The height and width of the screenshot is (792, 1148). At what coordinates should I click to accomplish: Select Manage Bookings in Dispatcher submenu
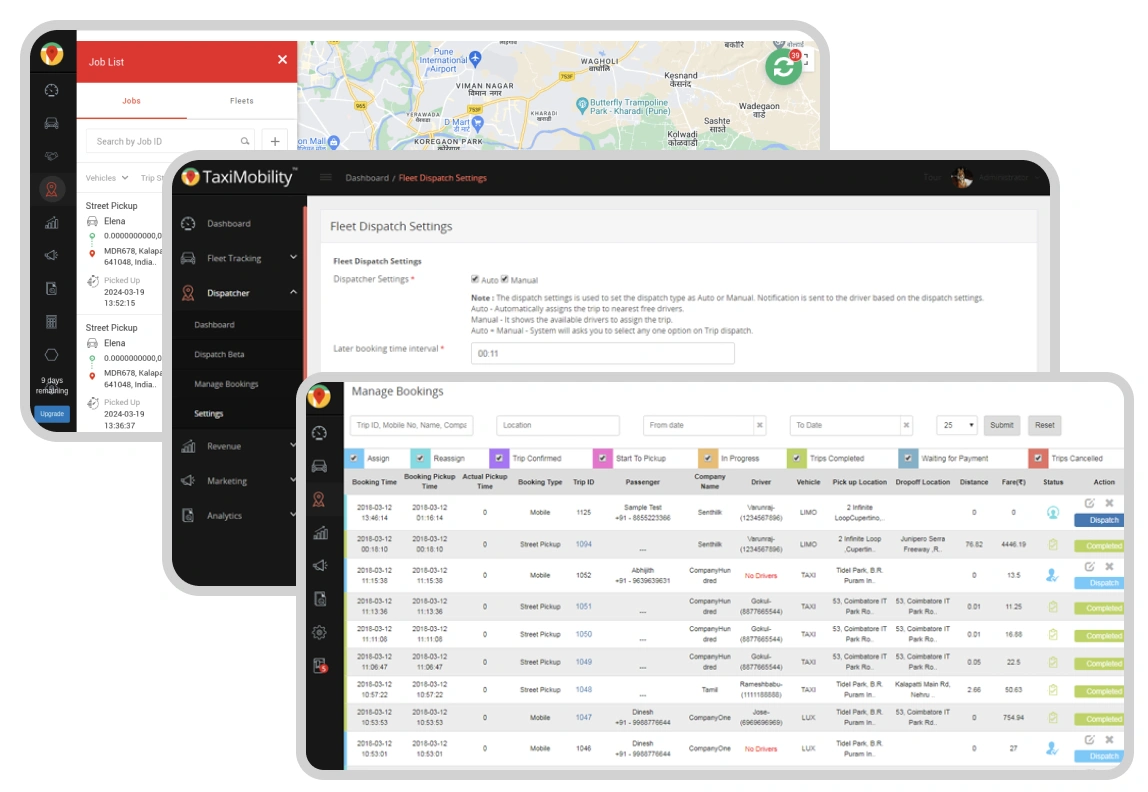tap(226, 384)
